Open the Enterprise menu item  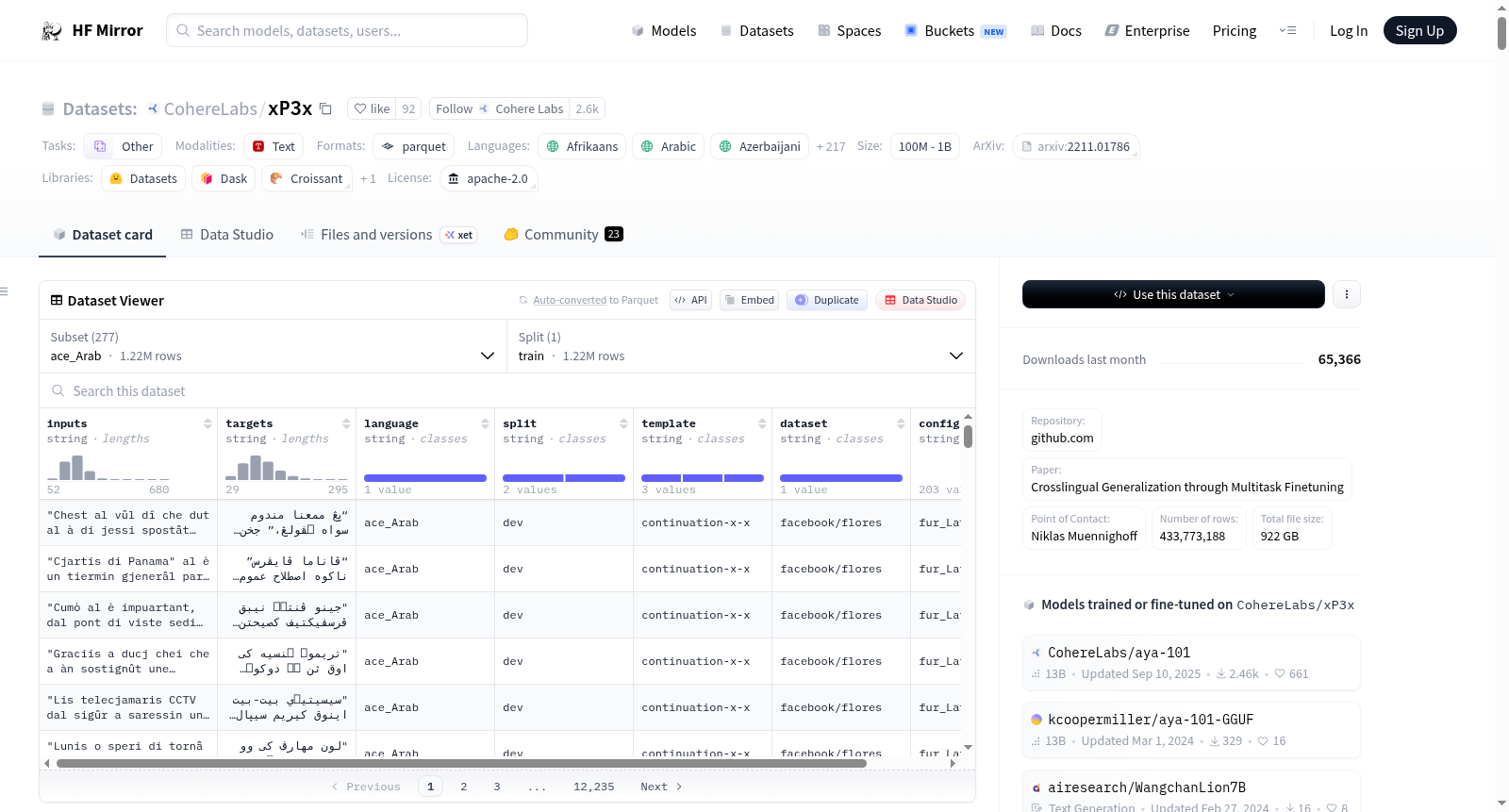click(1147, 31)
